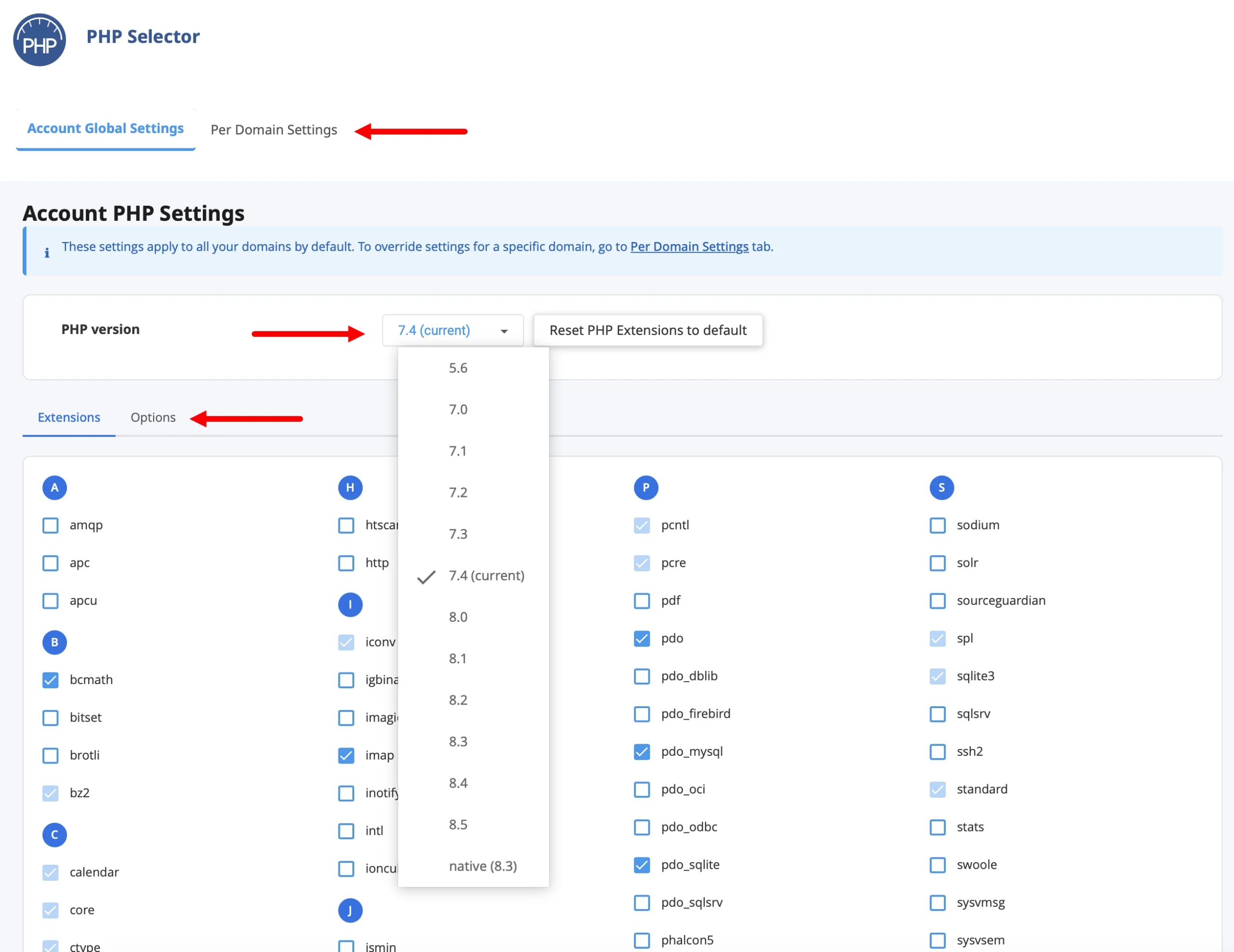
Task: Enable the solr extension checkbox
Action: [x=938, y=563]
